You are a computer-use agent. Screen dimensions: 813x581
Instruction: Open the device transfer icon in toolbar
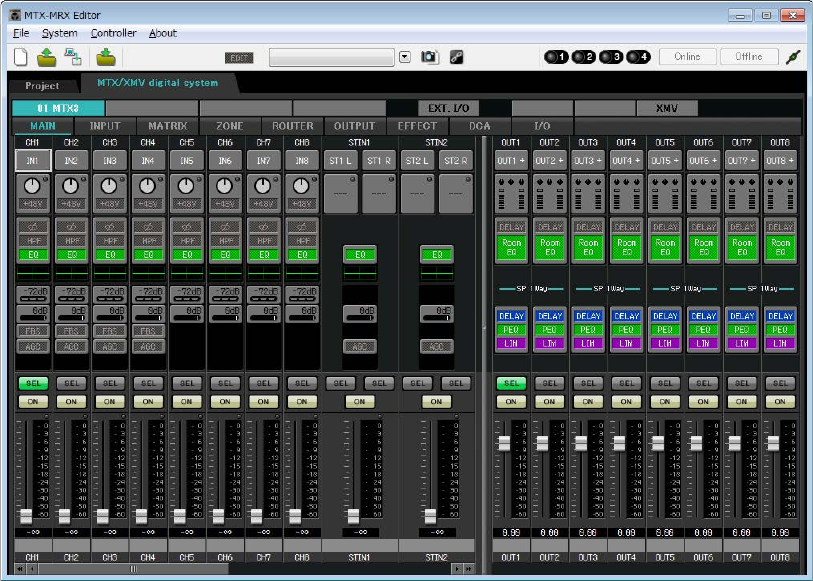(73, 56)
